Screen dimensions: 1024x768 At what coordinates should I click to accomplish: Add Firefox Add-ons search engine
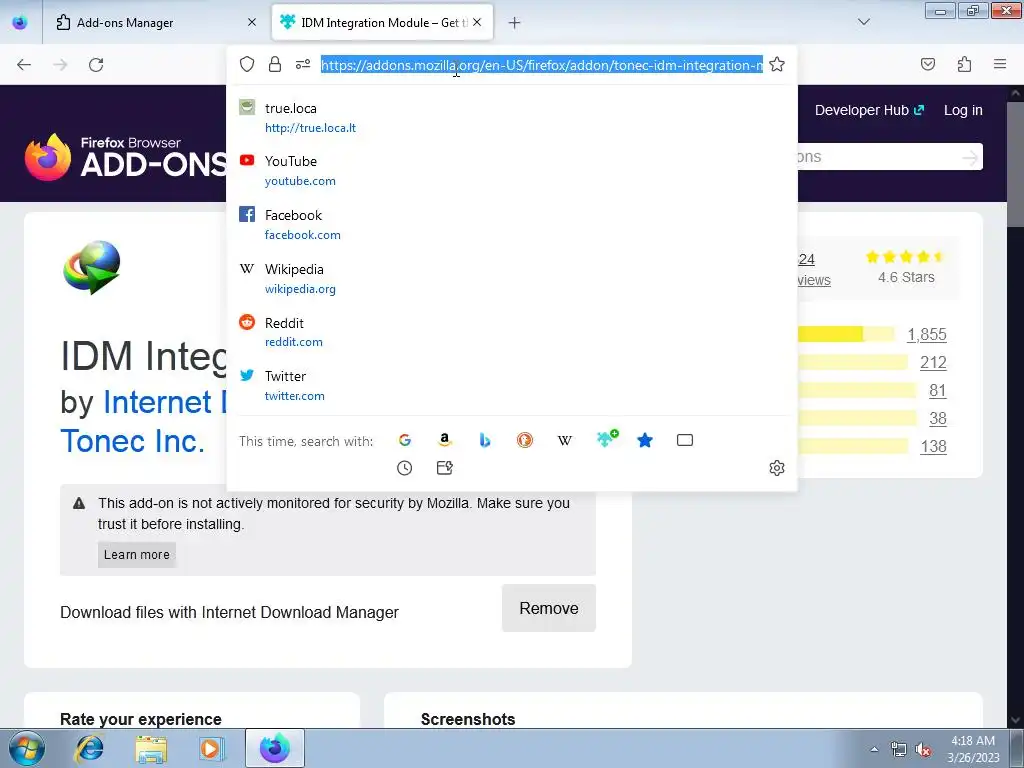click(607, 439)
